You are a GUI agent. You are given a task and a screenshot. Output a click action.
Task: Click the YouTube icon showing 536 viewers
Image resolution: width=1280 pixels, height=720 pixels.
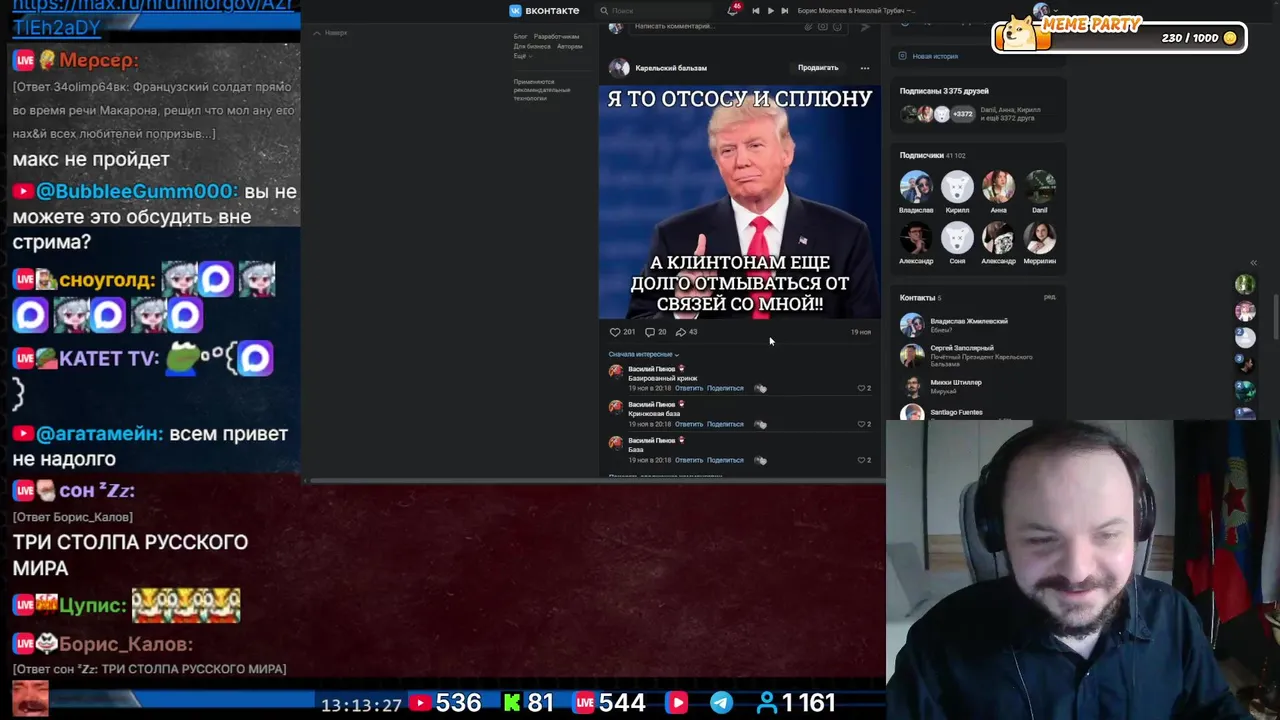pos(420,703)
